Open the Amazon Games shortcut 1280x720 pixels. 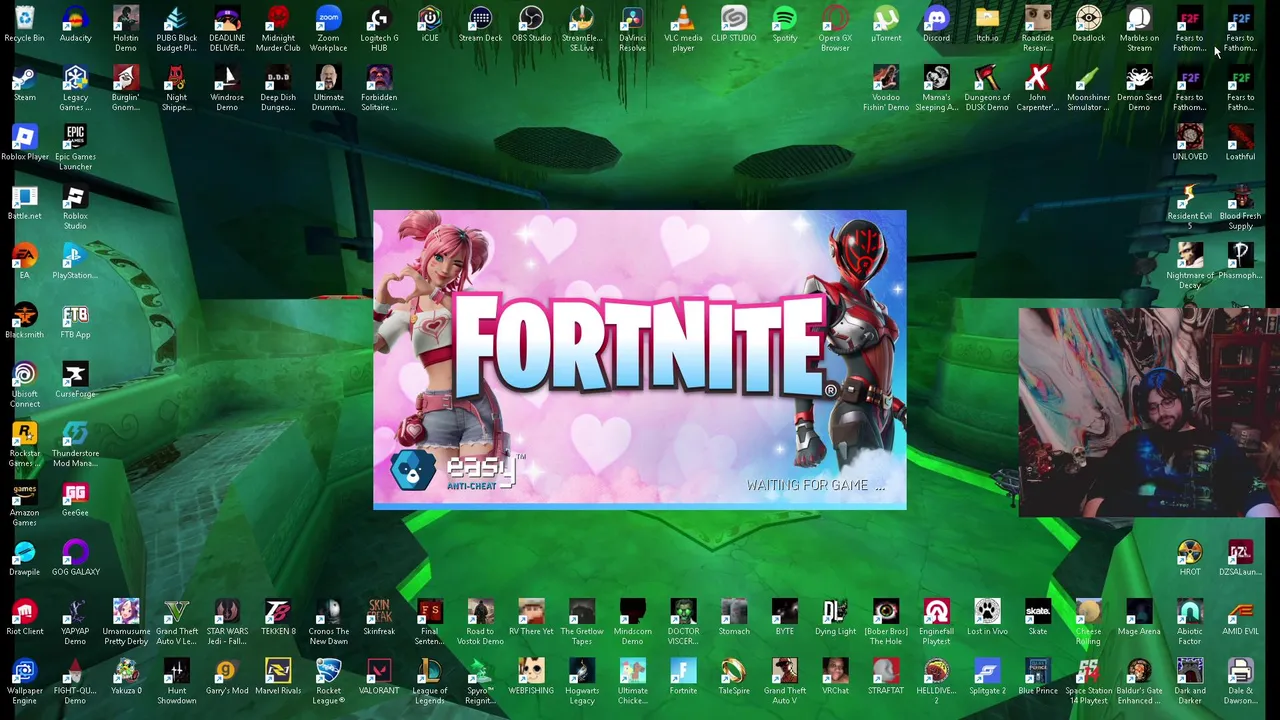click(x=24, y=504)
